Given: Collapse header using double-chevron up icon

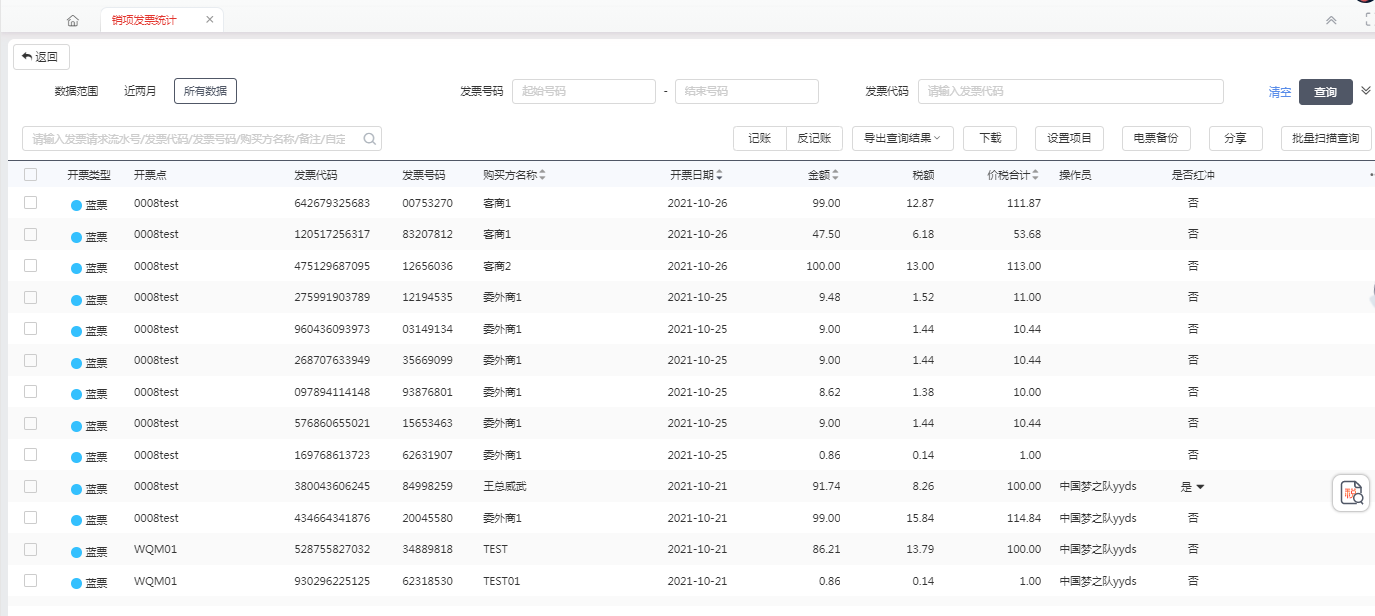Looking at the screenshot, I should tap(1330, 20).
